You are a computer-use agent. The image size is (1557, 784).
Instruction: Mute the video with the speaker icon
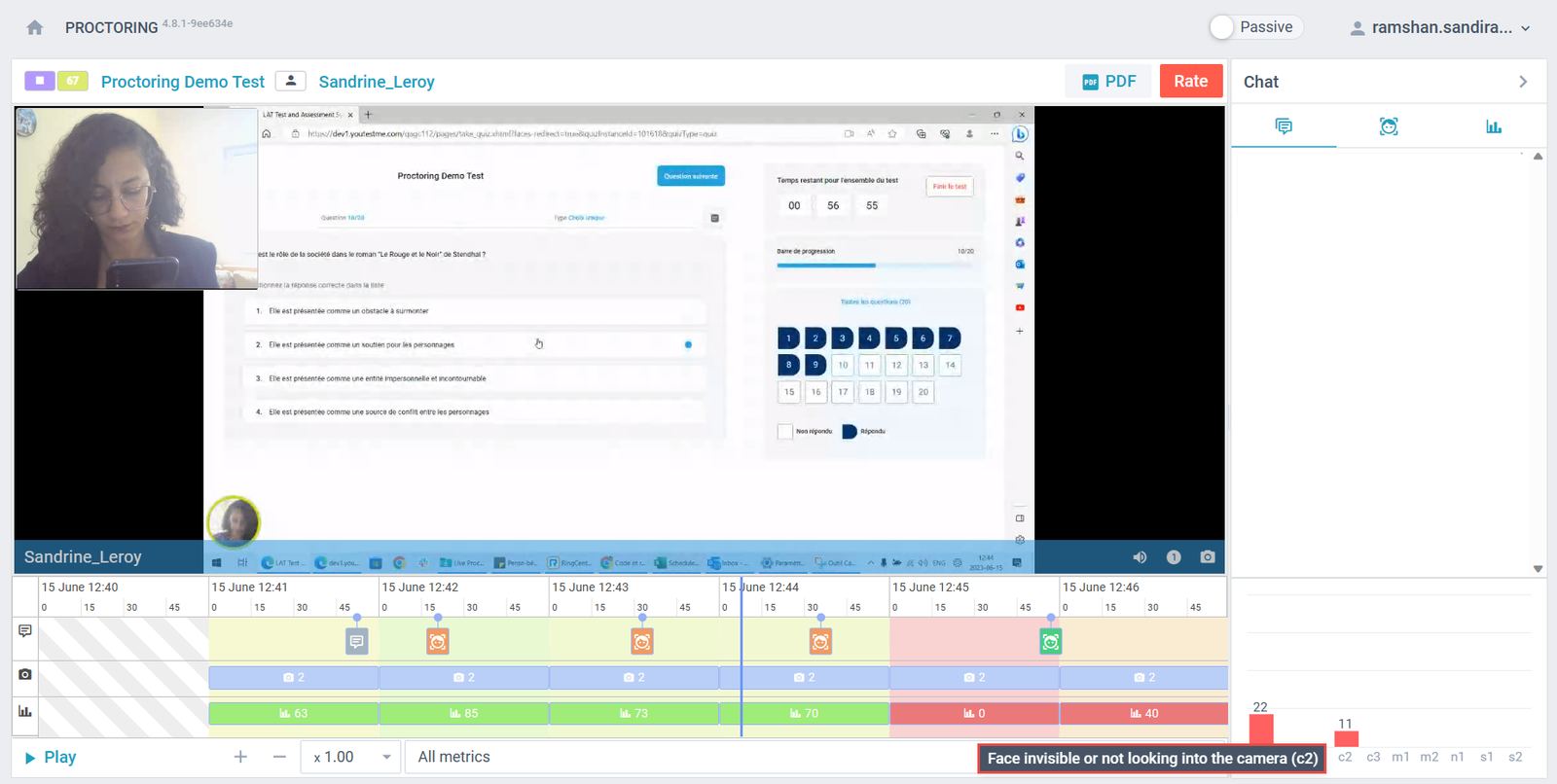click(x=1140, y=557)
